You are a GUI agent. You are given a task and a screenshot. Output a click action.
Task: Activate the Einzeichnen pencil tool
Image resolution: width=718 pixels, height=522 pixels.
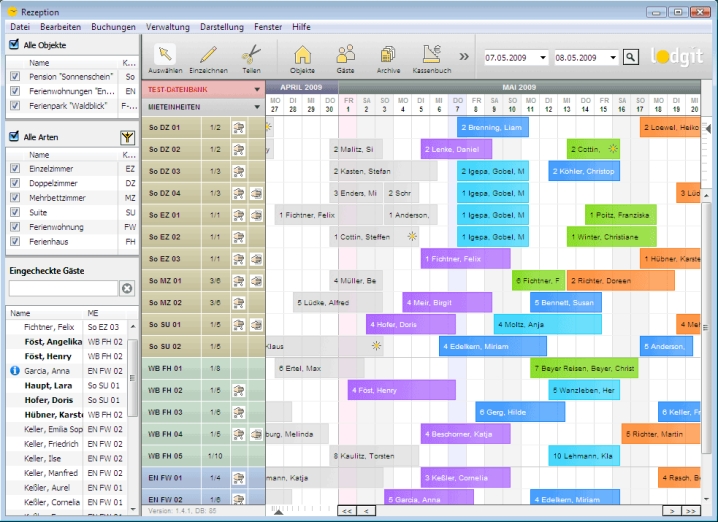point(208,58)
